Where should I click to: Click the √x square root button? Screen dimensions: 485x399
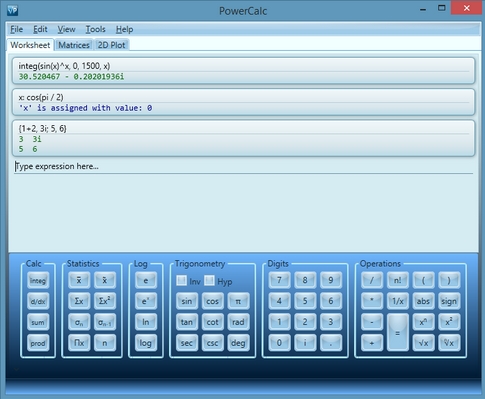(x=423, y=343)
